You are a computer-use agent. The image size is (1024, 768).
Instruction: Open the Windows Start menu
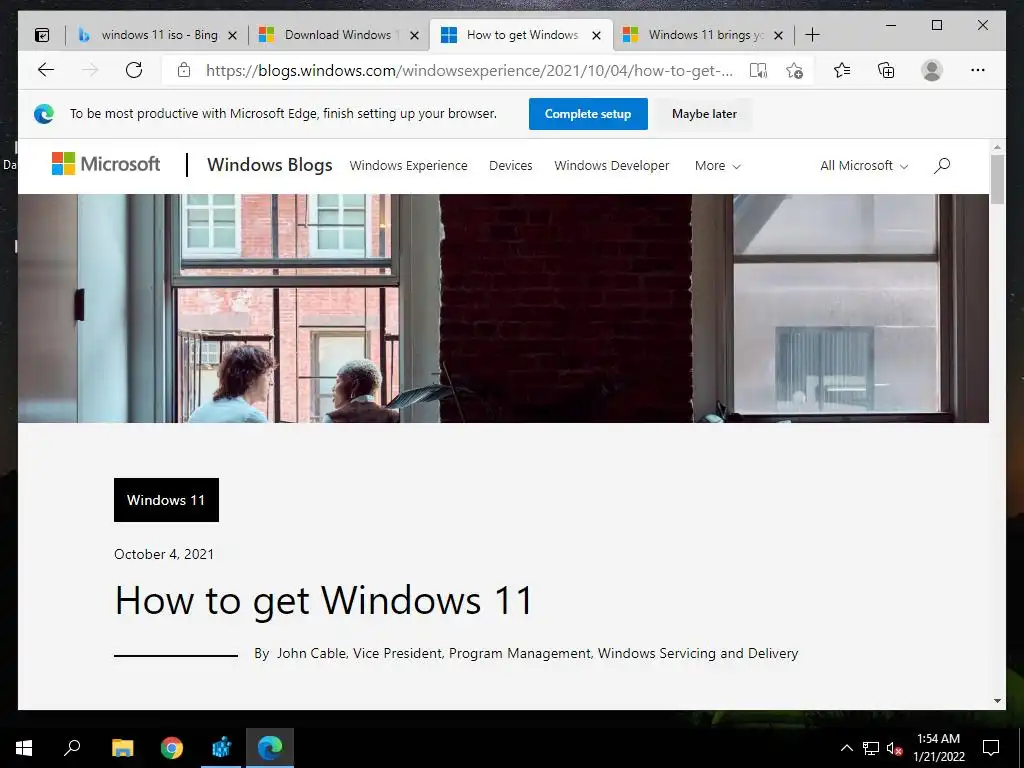[x=24, y=748]
